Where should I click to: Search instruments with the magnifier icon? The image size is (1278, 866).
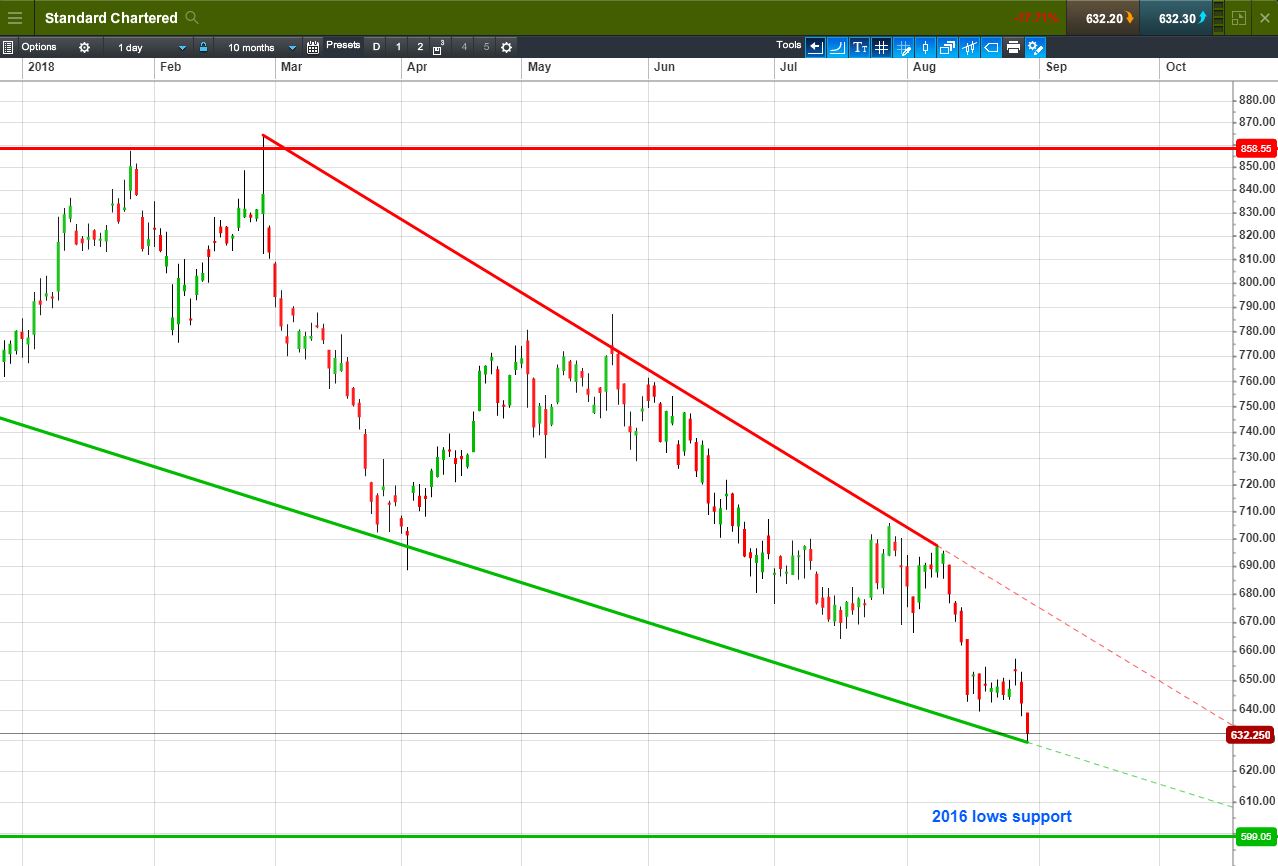pyautogui.click(x=192, y=18)
